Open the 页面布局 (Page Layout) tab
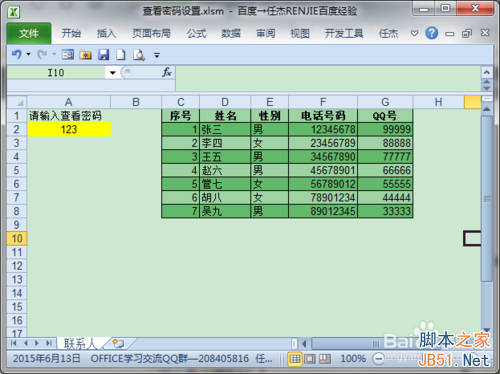This screenshot has height=374, width=500. pyautogui.click(x=151, y=33)
